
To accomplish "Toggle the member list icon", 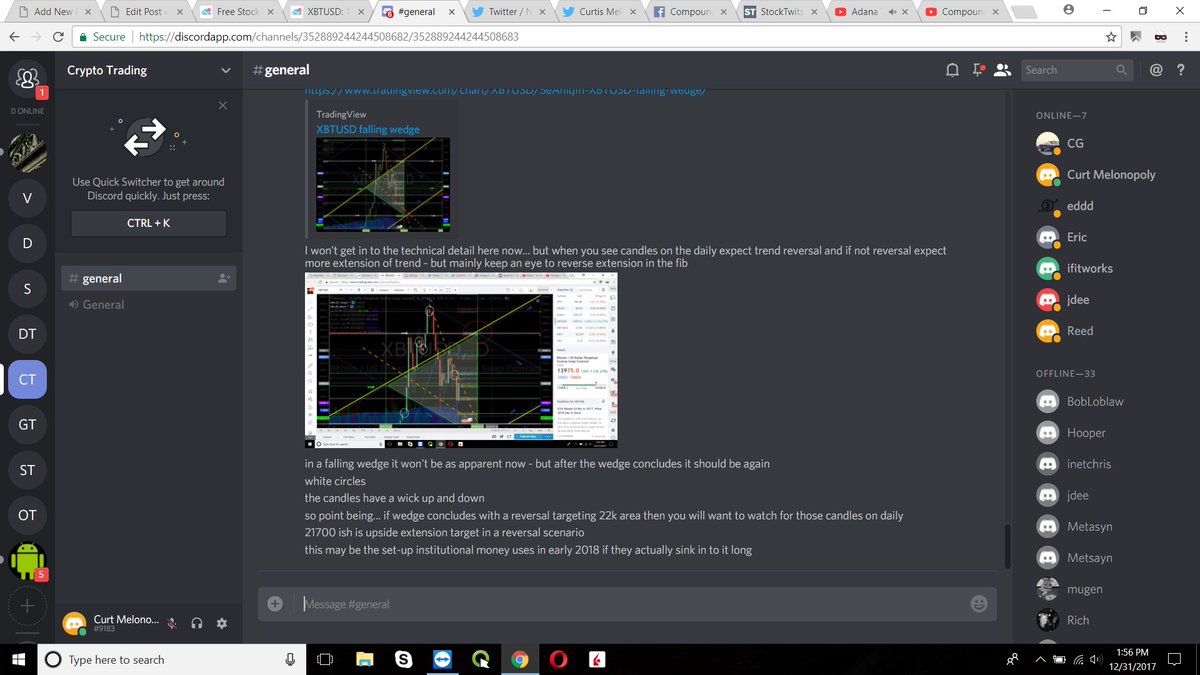I will tap(1003, 70).
